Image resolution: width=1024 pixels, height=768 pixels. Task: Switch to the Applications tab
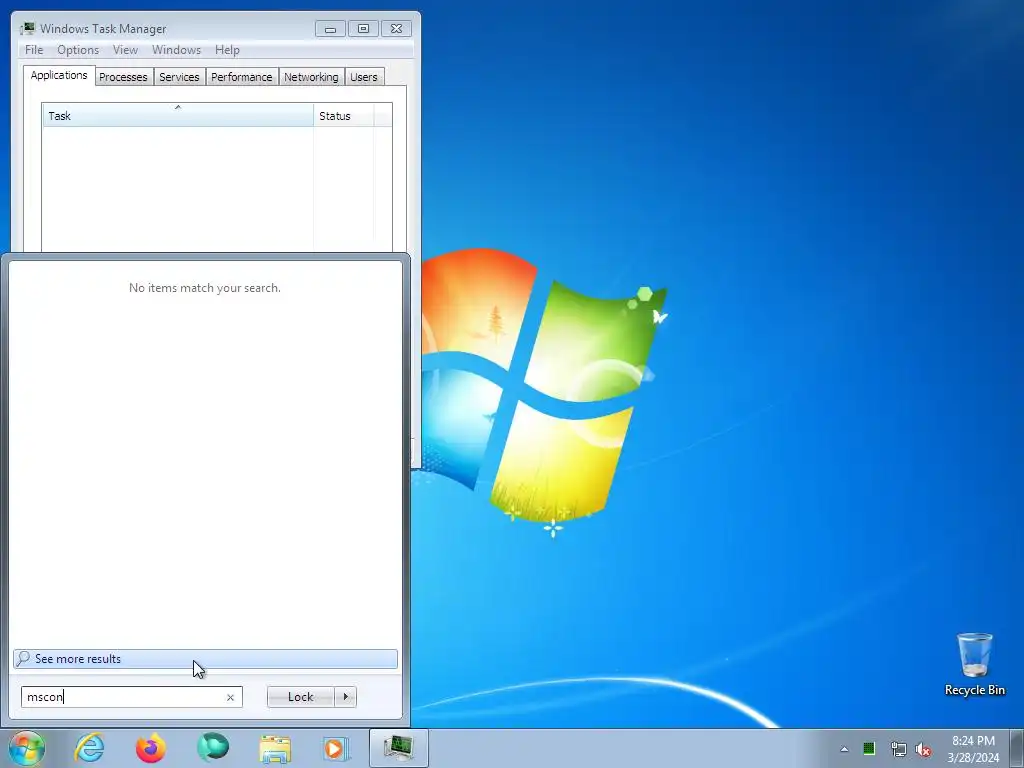point(59,75)
